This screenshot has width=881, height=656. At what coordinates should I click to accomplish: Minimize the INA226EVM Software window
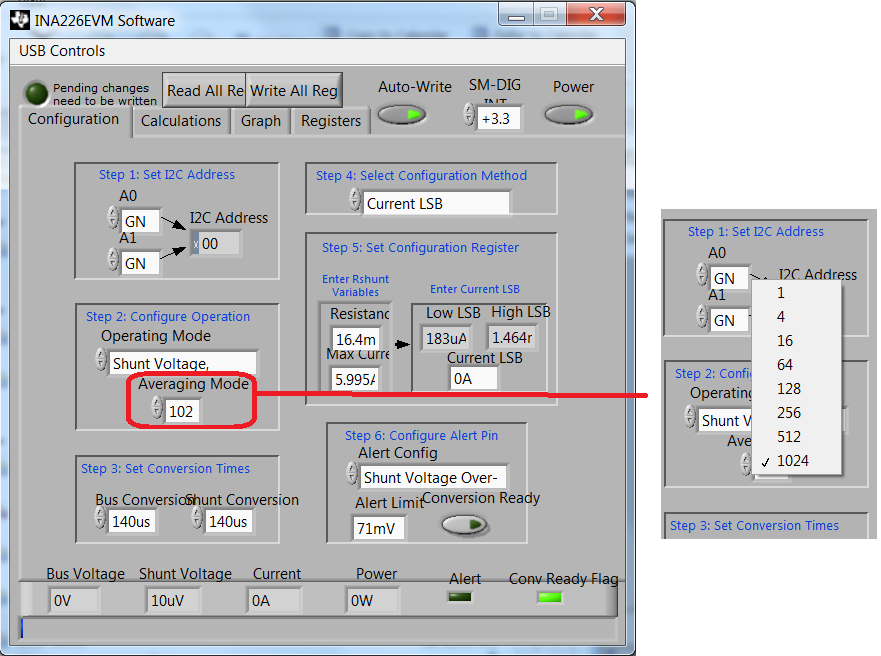coord(516,13)
